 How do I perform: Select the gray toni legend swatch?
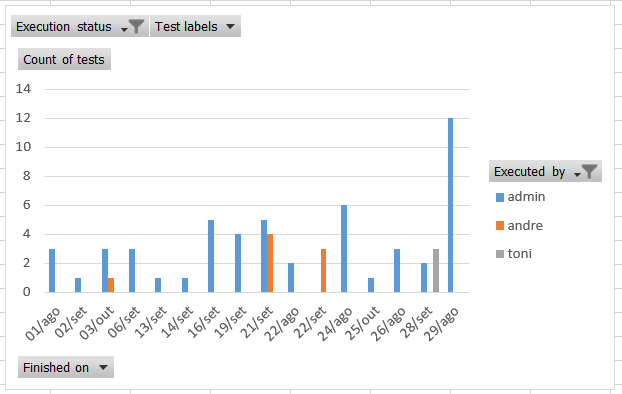(x=500, y=254)
